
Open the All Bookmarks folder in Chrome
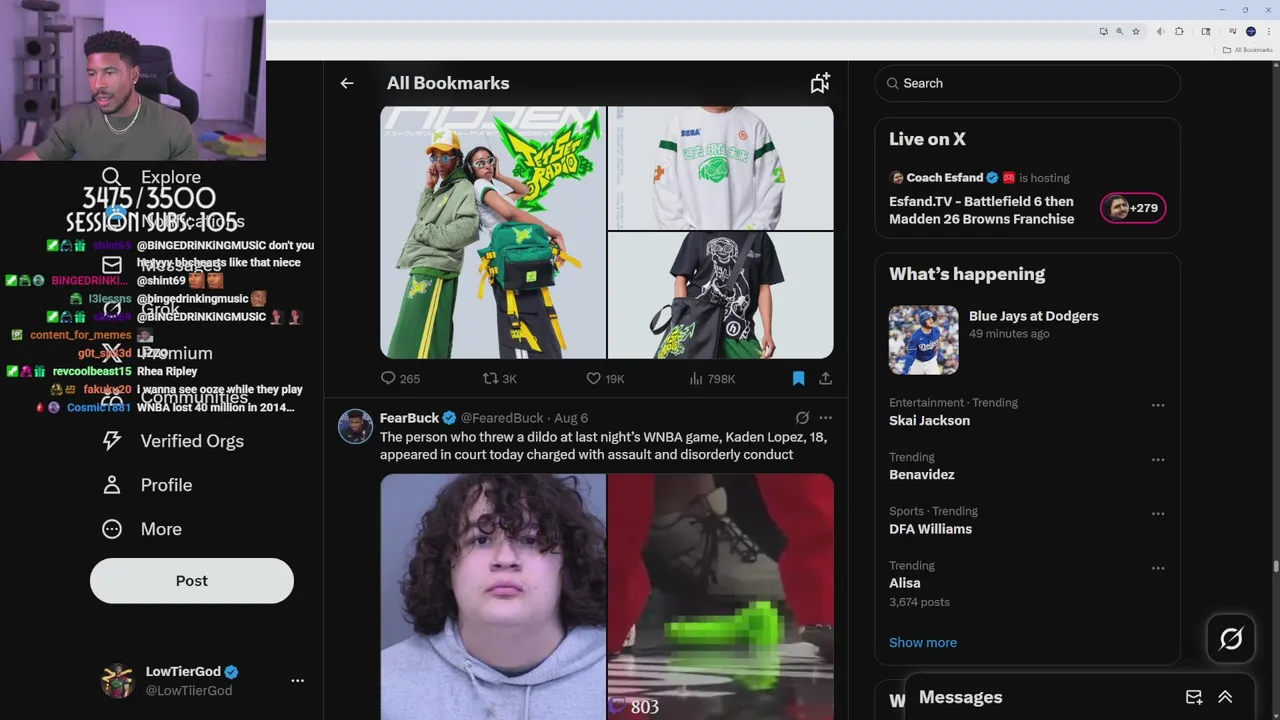click(x=1248, y=50)
